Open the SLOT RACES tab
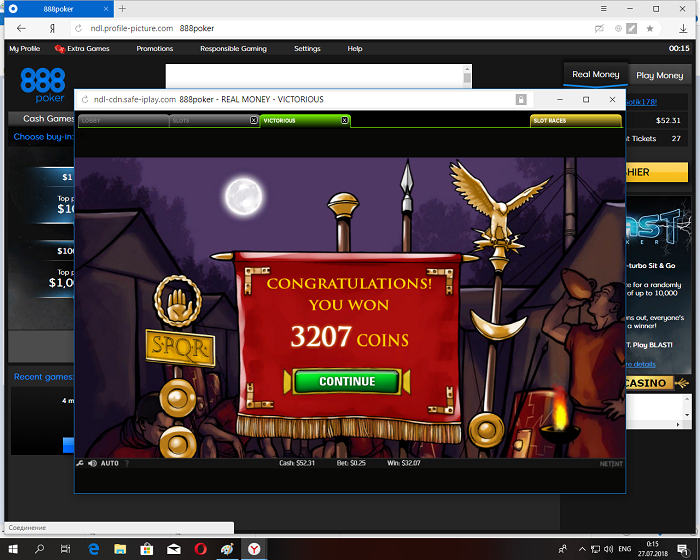Screen dimensions: 700x560 pos(575,121)
